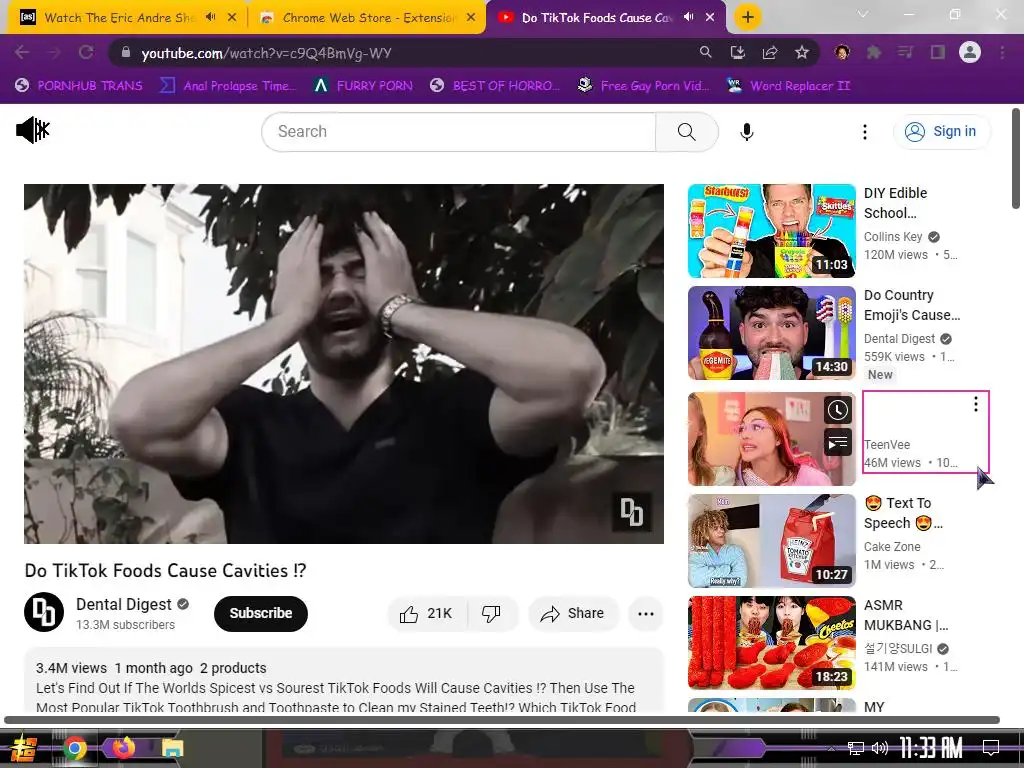Click the install/download icon in address bar
Screen dimensions: 1024x768
737,53
